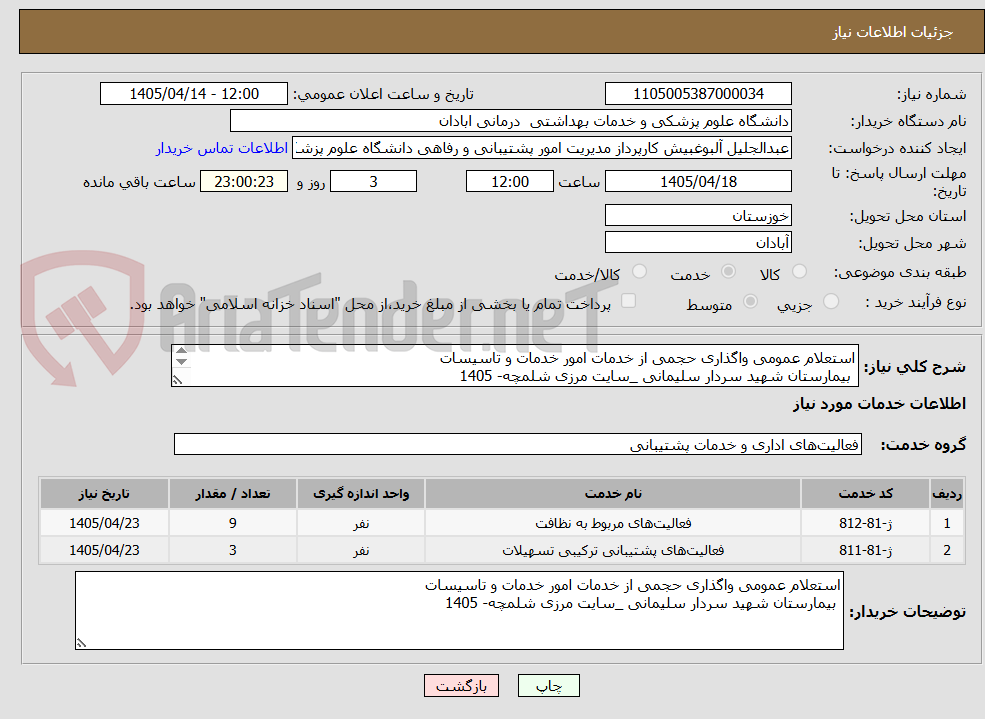Select the جزیی purchase type radio
The image size is (985, 719).
coord(830,301)
